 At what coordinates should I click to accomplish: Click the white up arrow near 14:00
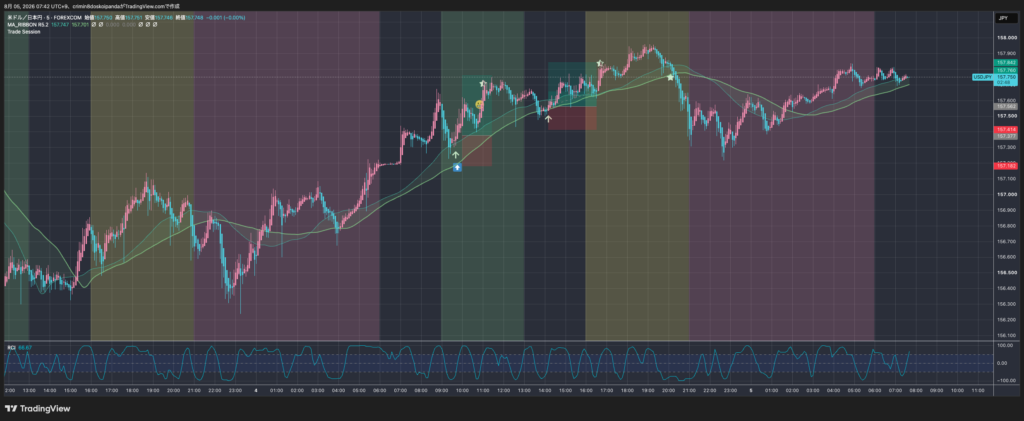[548, 119]
